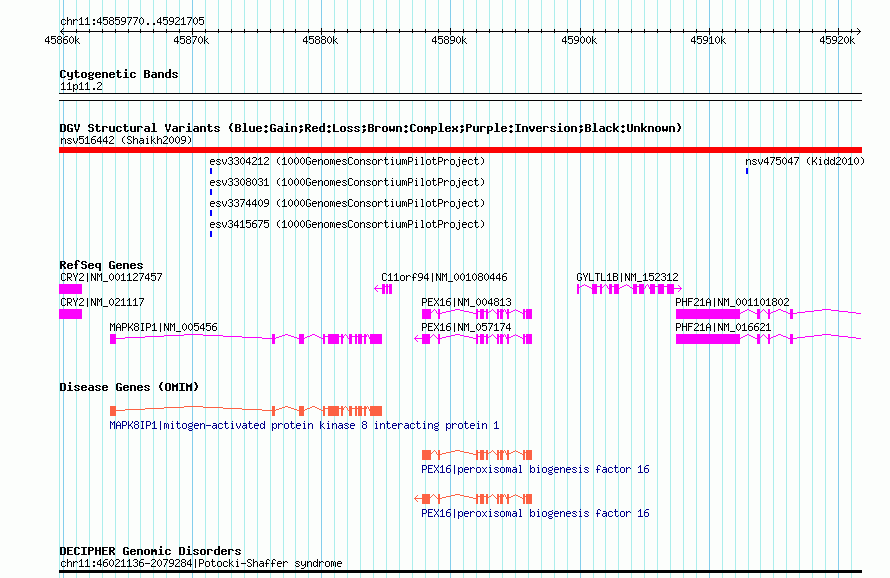Click the 45920k ruler tick label
This screenshot has height=578, width=890.
tap(837, 40)
